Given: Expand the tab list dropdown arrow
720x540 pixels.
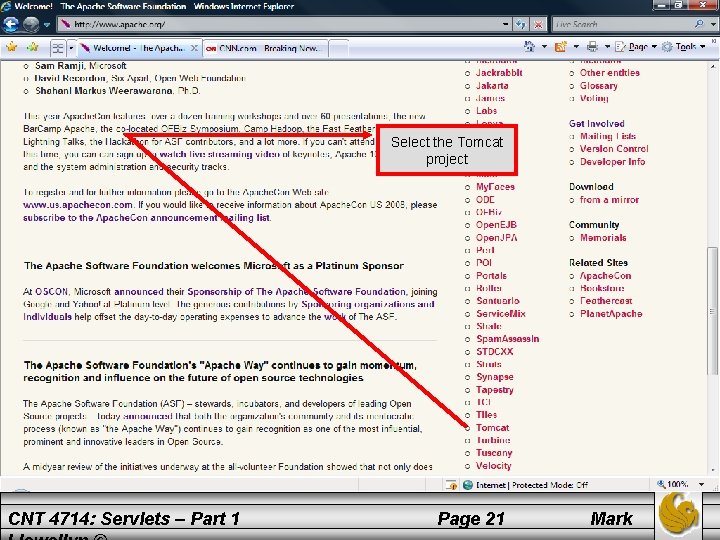Looking at the screenshot, I should pyautogui.click(x=71, y=48).
